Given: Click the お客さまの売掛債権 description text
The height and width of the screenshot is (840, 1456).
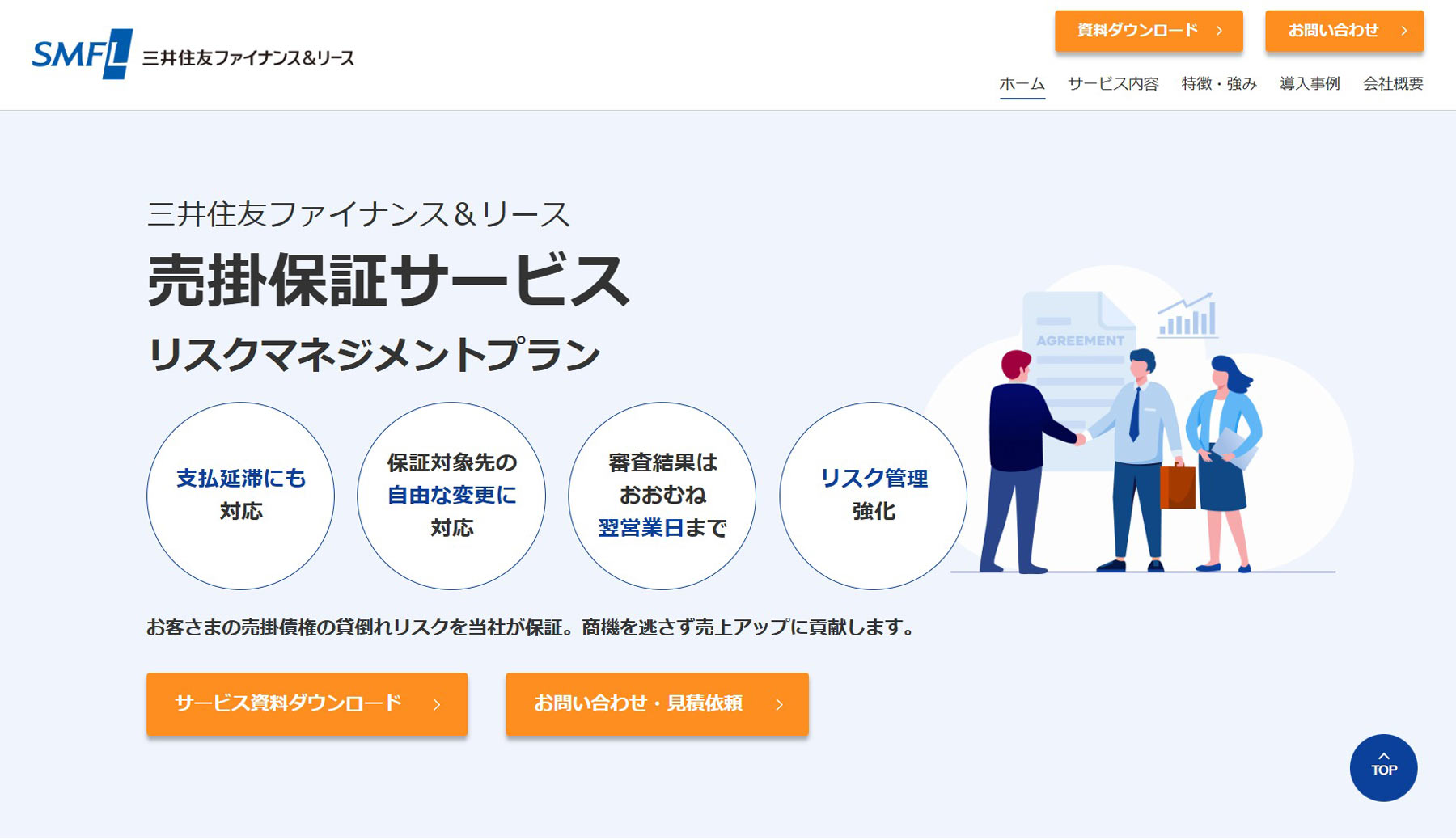Looking at the screenshot, I should click(x=532, y=627).
